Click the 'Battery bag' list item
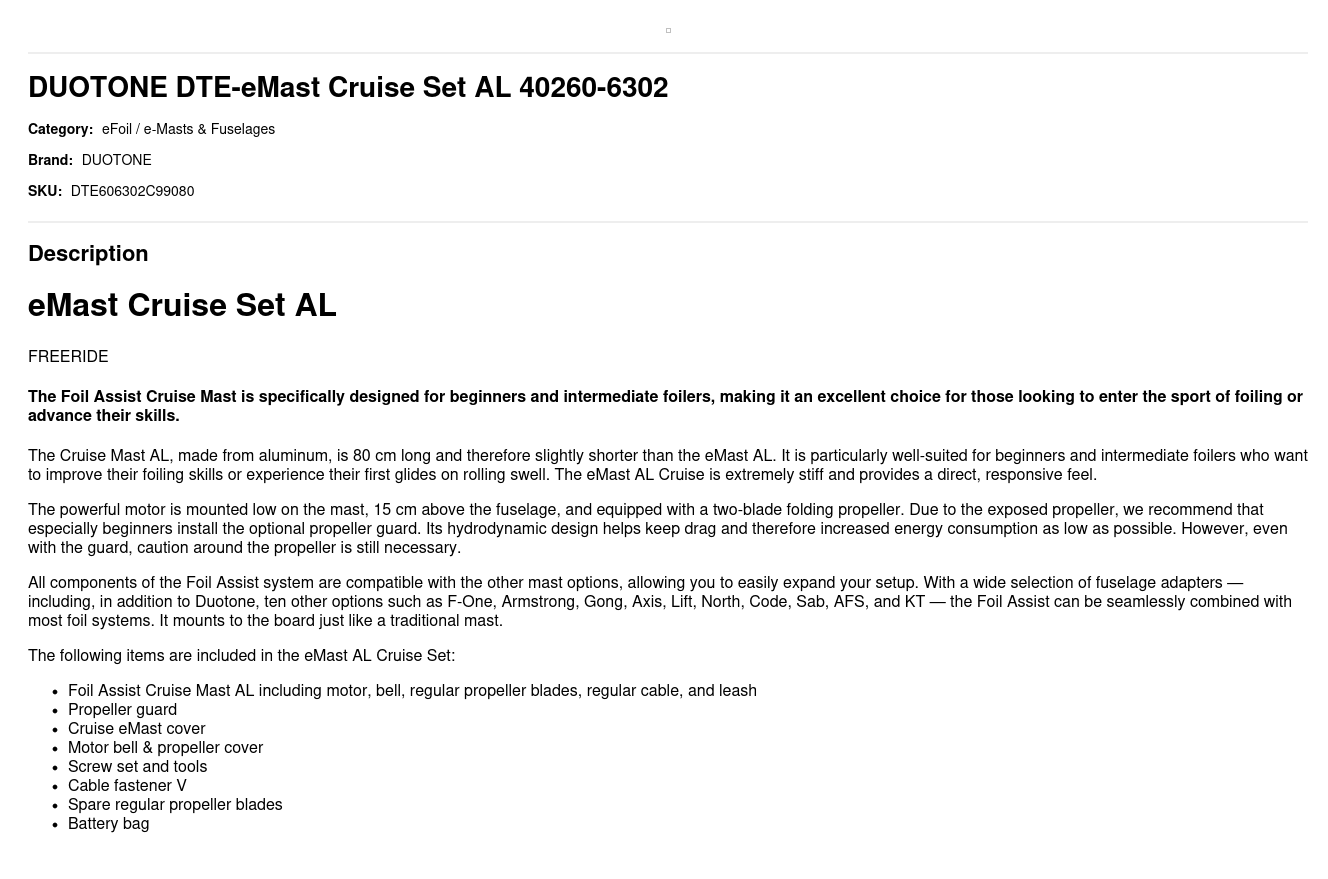 tap(108, 824)
